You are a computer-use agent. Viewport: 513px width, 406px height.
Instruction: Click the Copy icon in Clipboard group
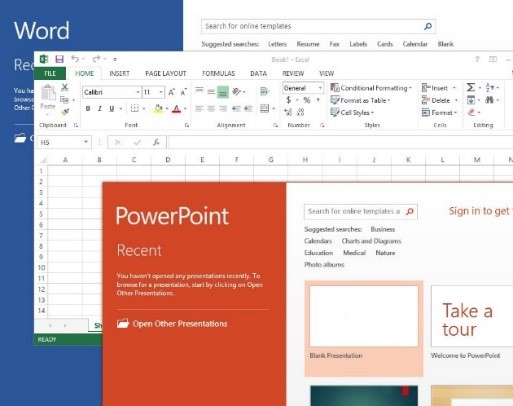coord(64,100)
